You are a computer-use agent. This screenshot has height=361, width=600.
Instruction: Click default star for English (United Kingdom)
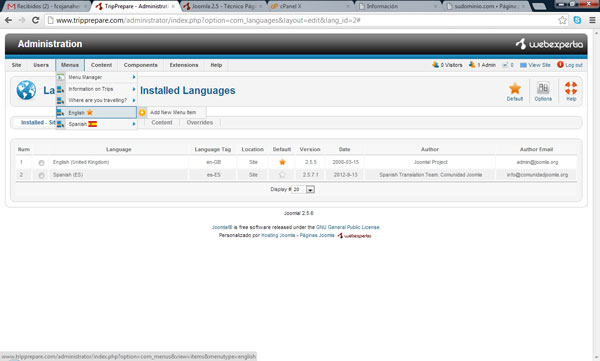click(x=282, y=162)
